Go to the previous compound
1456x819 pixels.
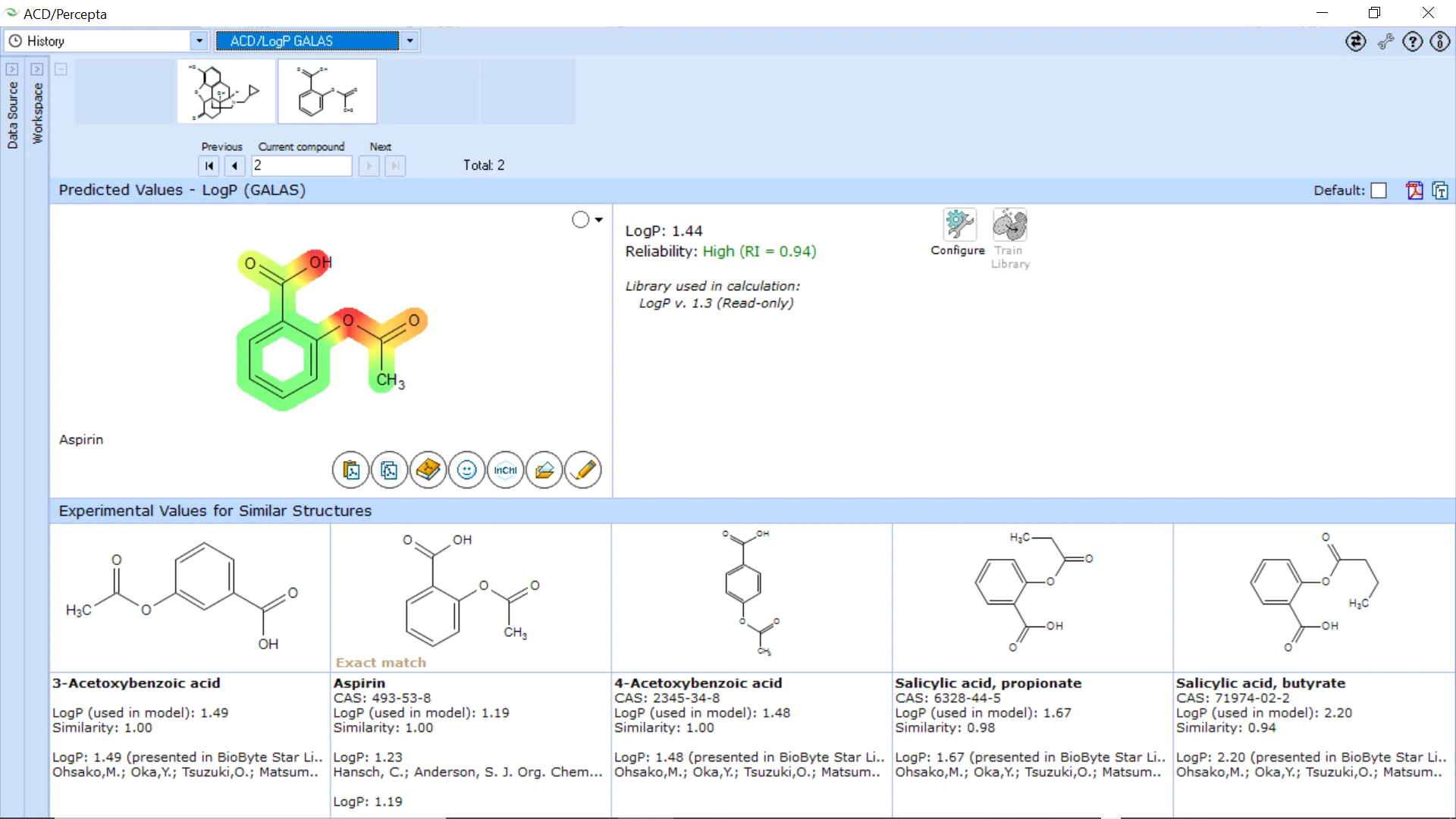pos(234,165)
